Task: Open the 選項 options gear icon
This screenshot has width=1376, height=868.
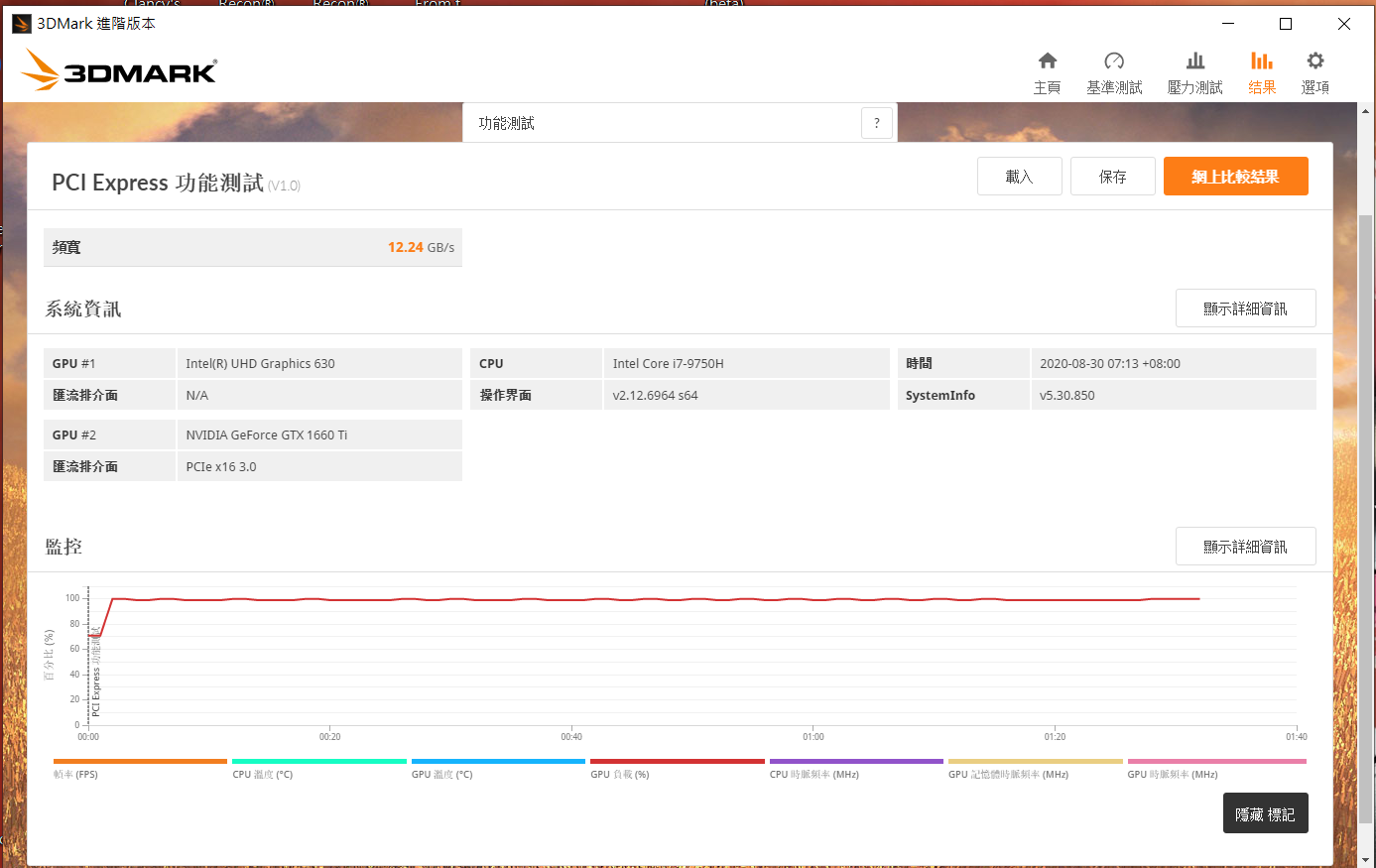Action: point(1315,62)
